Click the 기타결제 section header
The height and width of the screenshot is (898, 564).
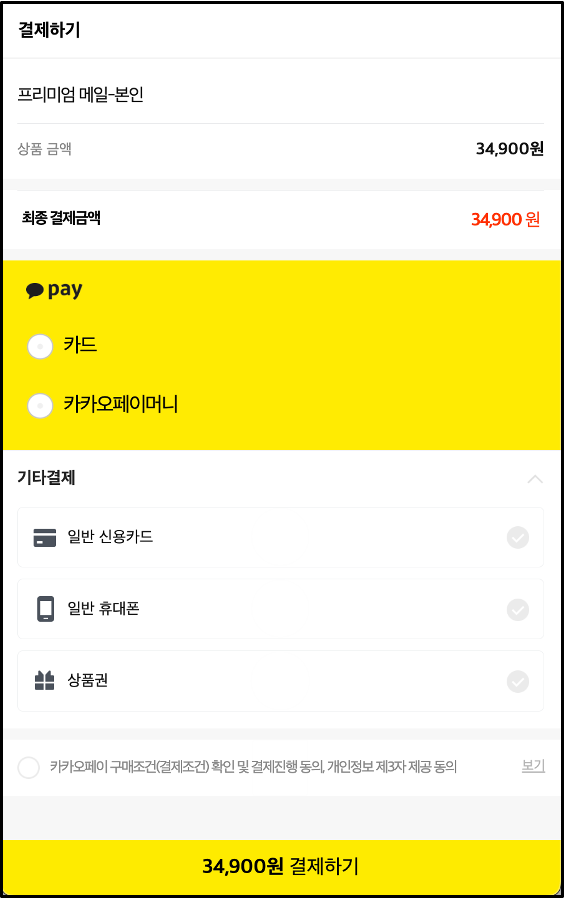click(46, 477)
